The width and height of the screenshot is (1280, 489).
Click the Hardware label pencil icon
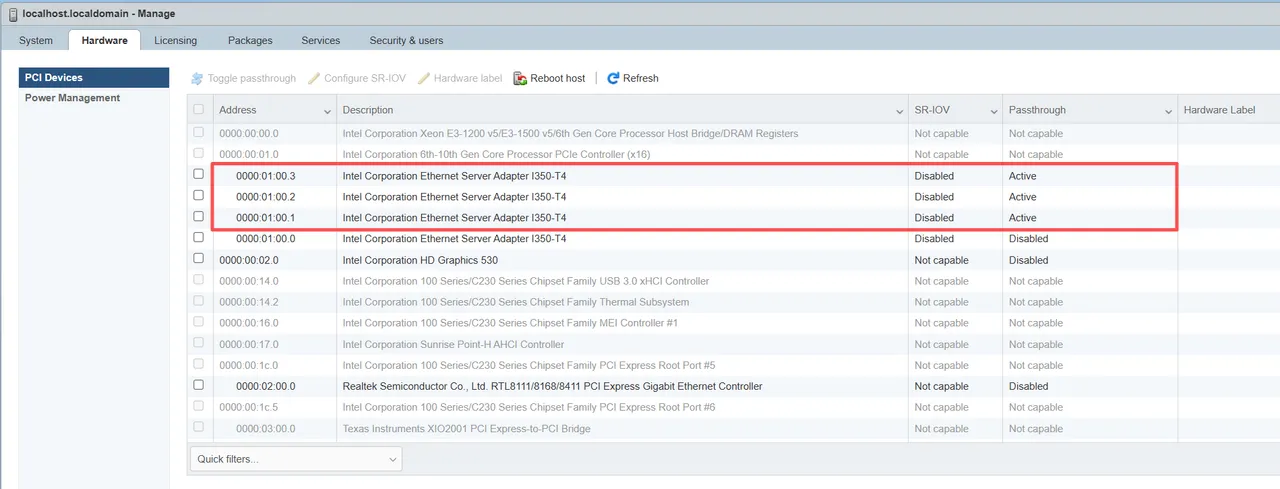[x=424, y=78]
